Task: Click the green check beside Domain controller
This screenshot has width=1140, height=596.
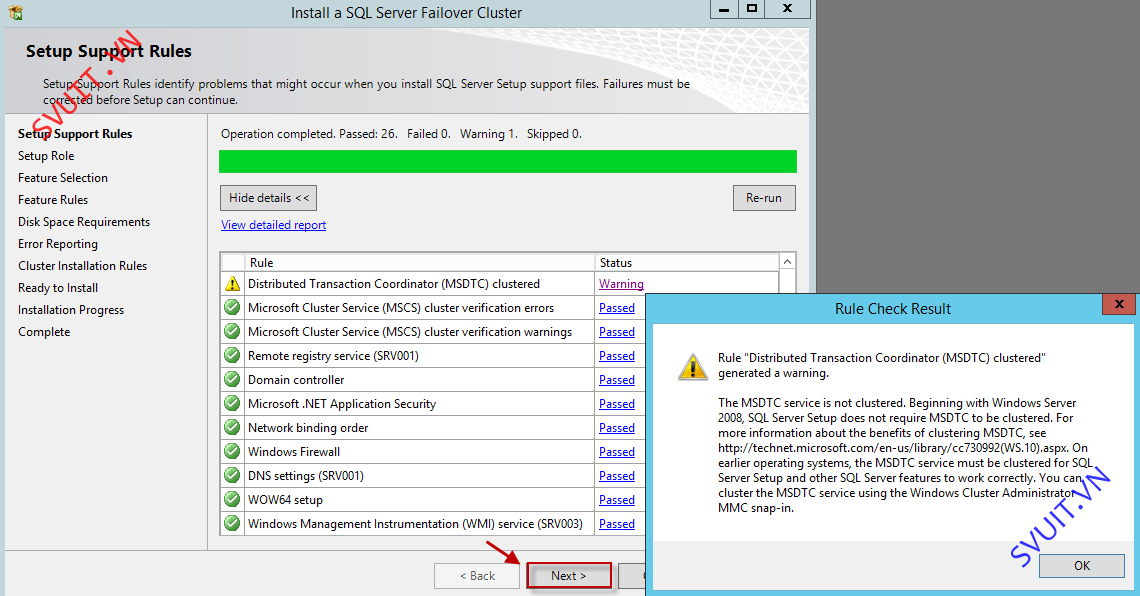Action: 232,379
